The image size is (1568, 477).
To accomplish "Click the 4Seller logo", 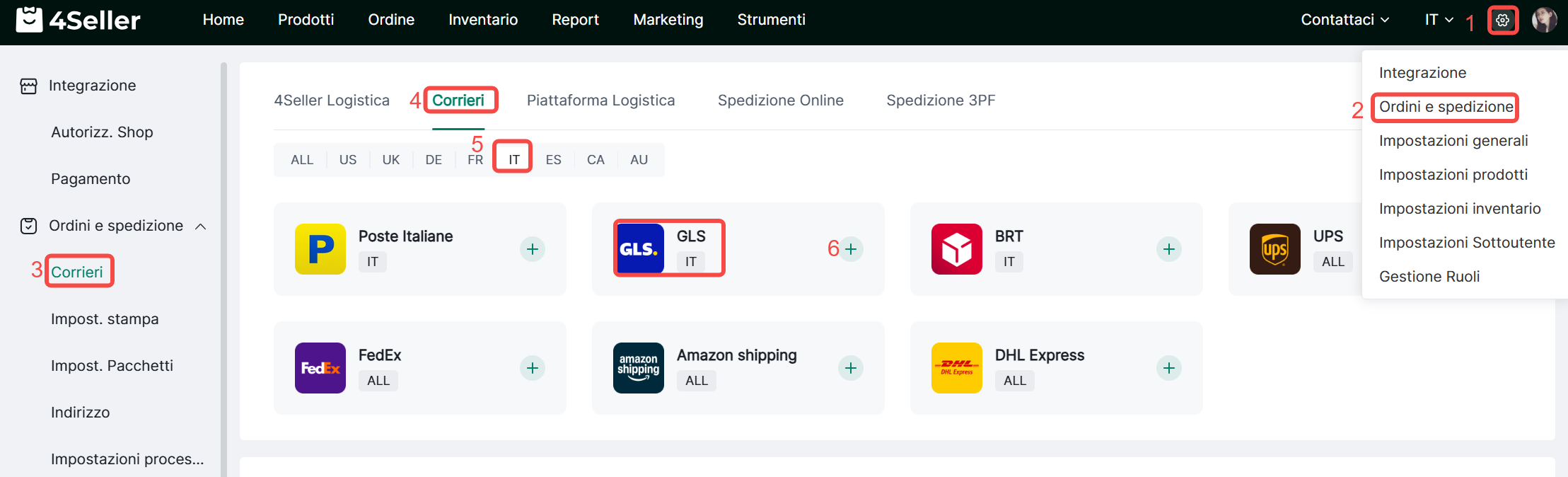I will click(x=78, y=20).
